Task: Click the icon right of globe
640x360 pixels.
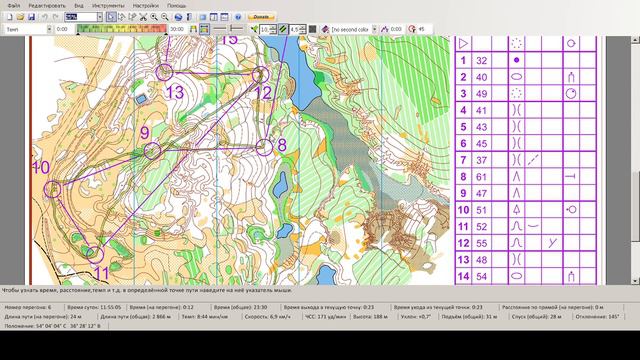Action: pos(189,17)
